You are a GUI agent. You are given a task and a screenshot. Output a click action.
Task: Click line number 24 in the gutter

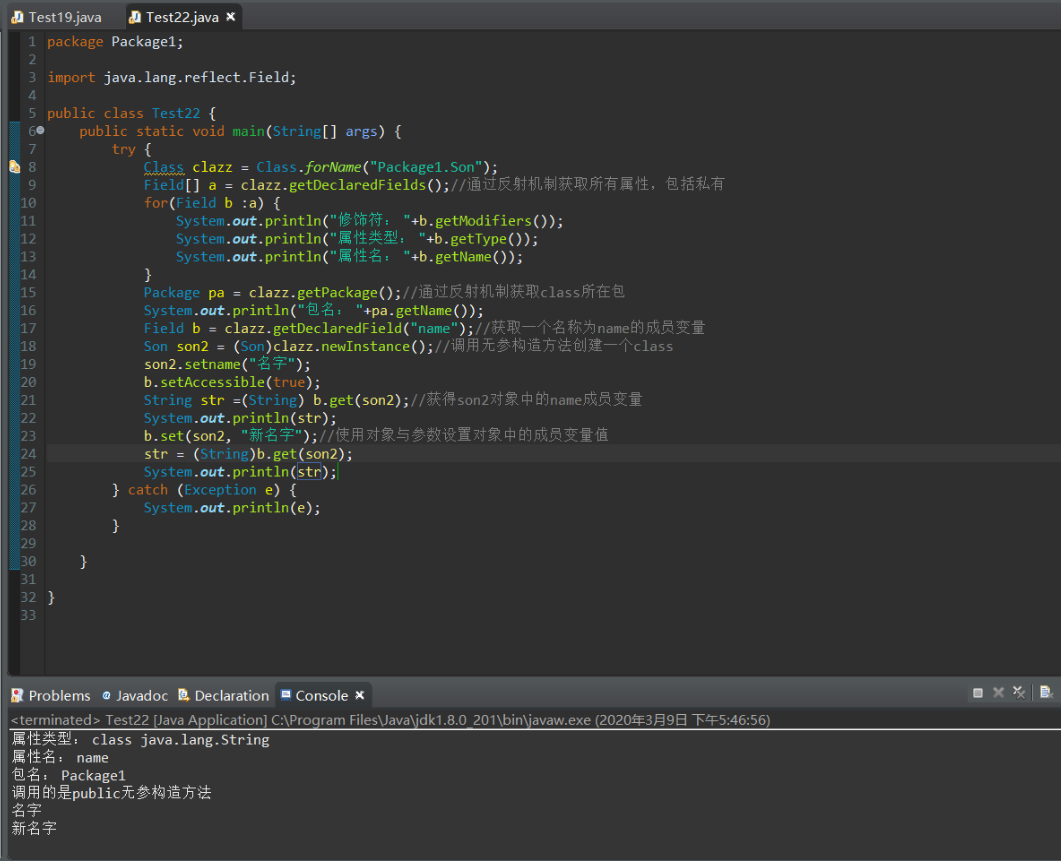coord(28,454)
